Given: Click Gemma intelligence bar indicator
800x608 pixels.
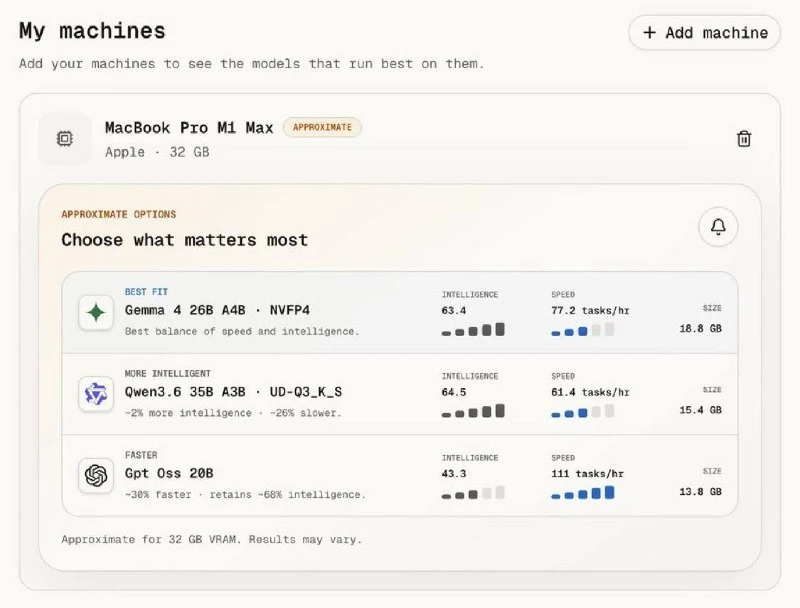Looking at the screenshot, I should coord(473,330).
